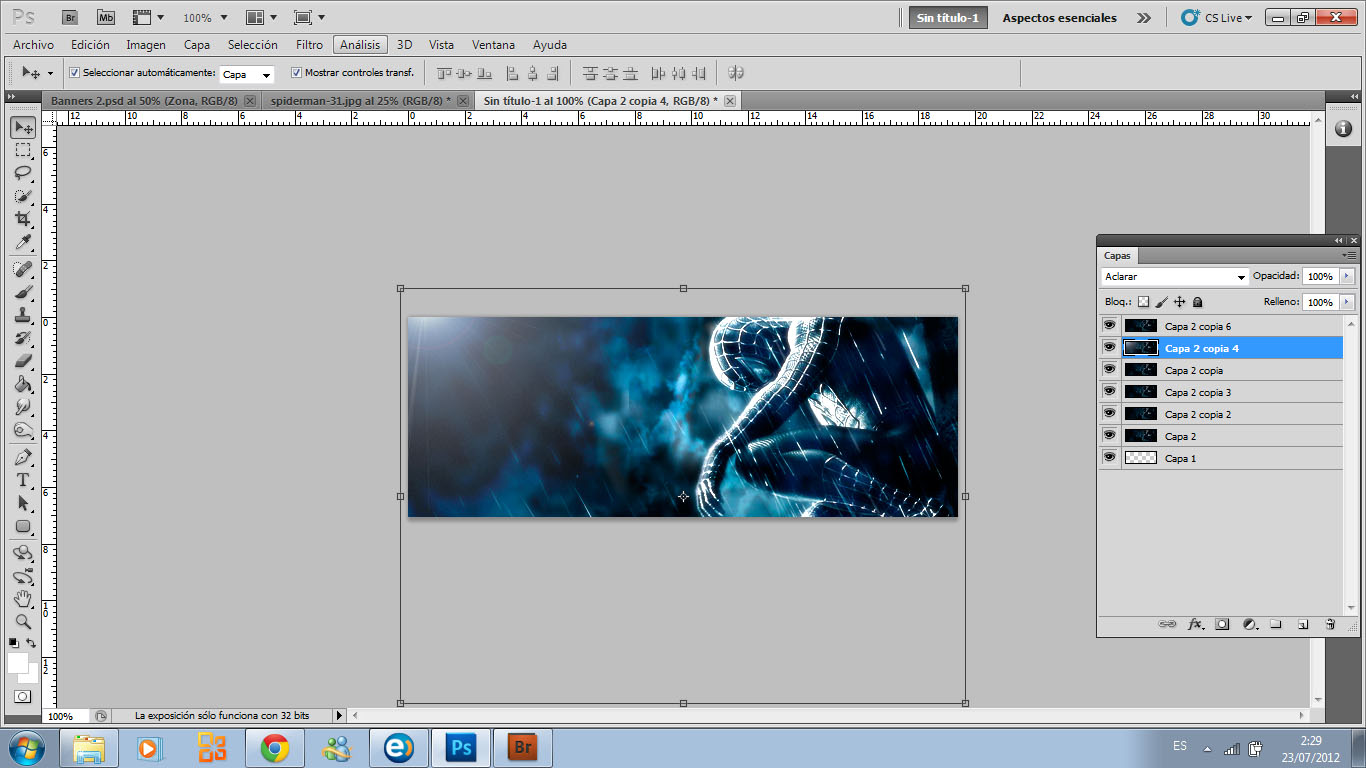Open the Opacidad slider arrow
The image size is (1366, 768).
coord(1346,276)
